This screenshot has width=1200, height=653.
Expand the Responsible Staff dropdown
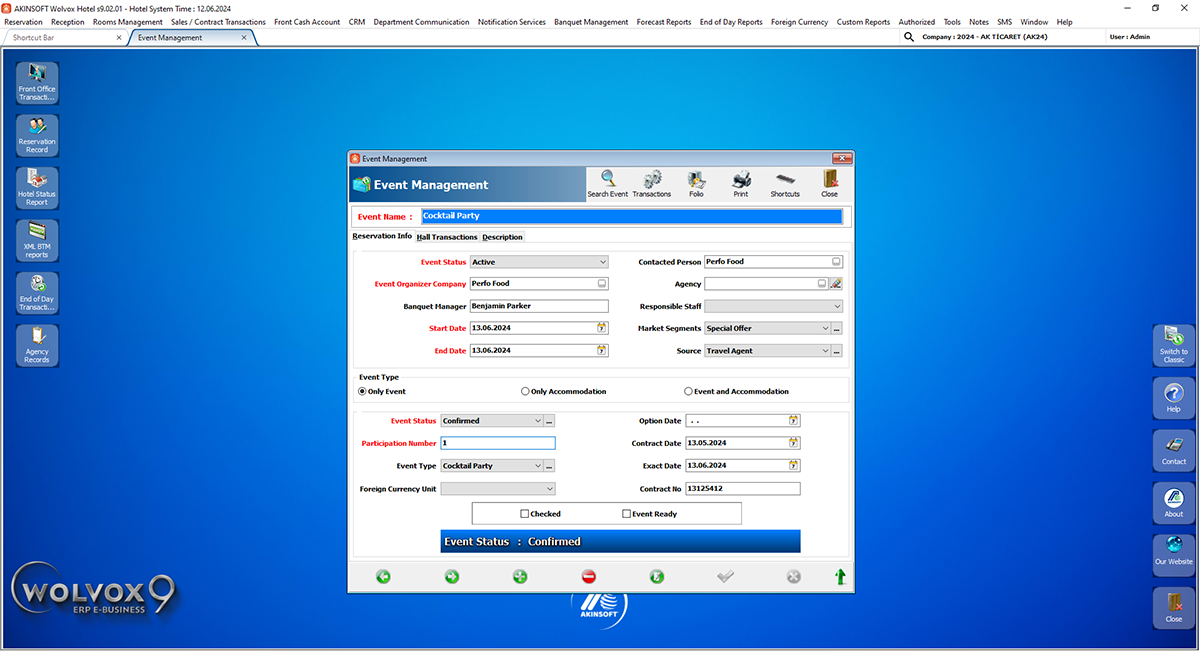pyautogui.click(x=837, y=306)
